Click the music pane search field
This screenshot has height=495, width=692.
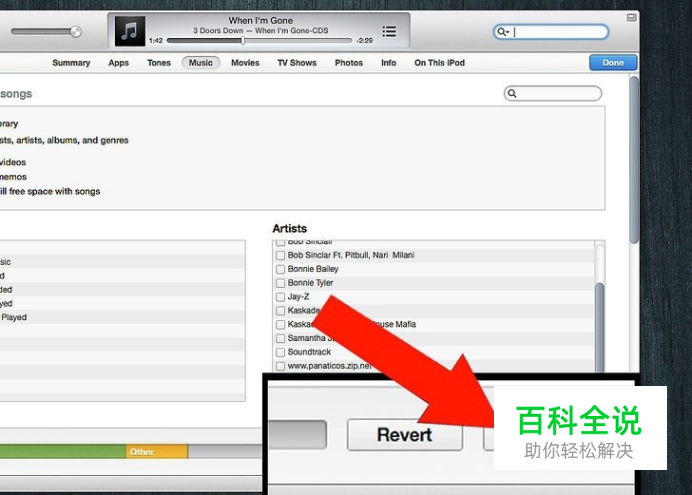(x=553, y=93)
